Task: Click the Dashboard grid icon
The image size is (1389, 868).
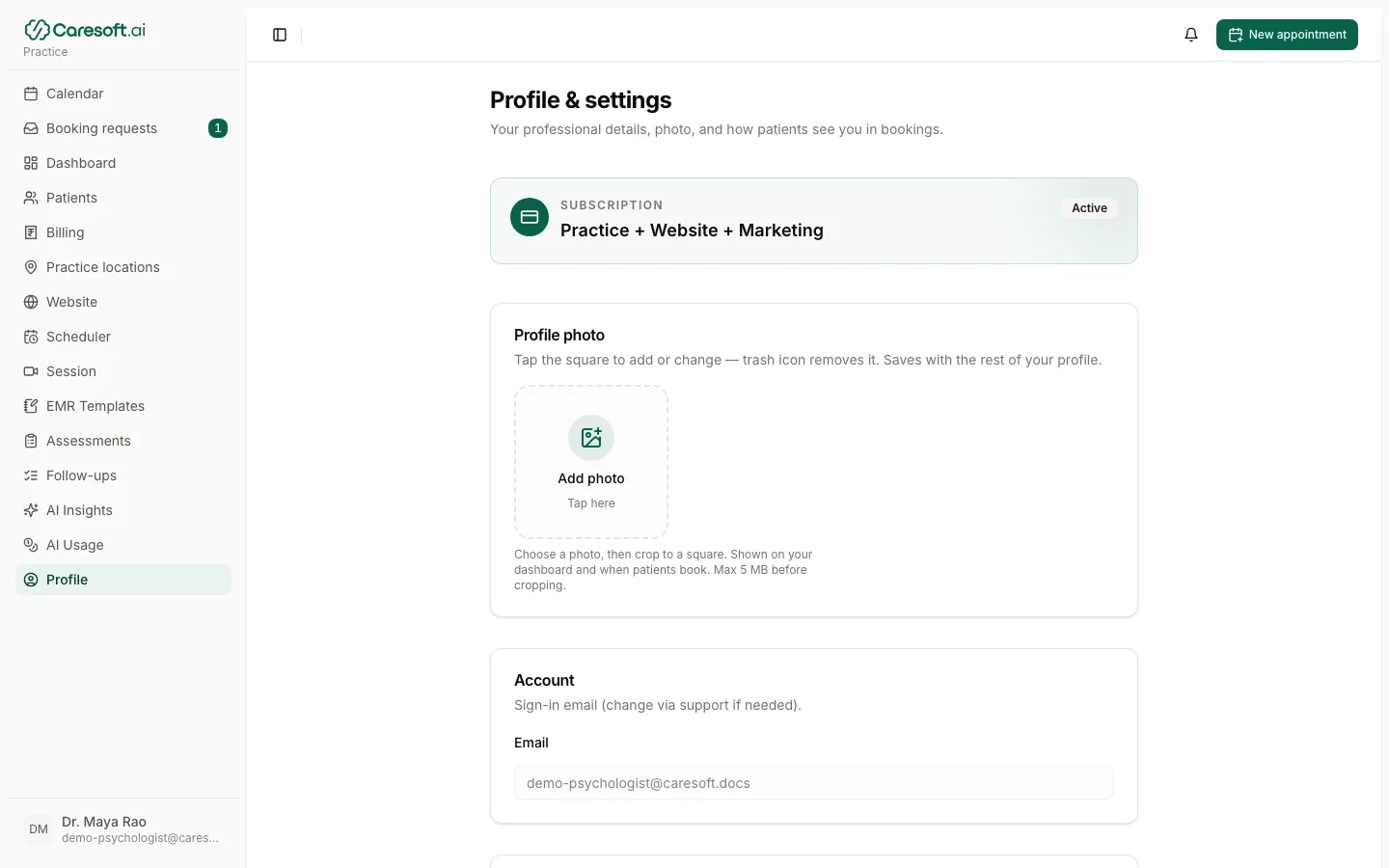Action: tap(31, 163)
